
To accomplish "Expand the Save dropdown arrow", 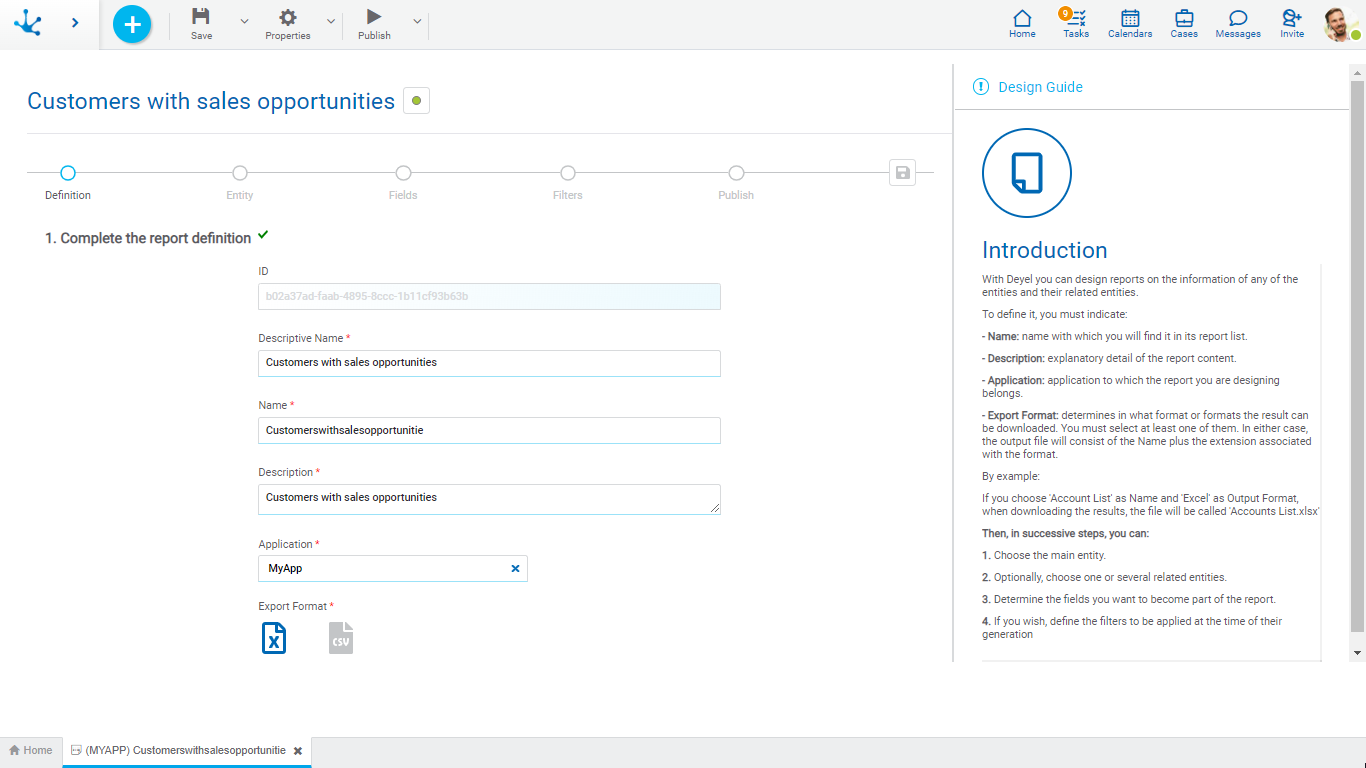I will 245,21.
